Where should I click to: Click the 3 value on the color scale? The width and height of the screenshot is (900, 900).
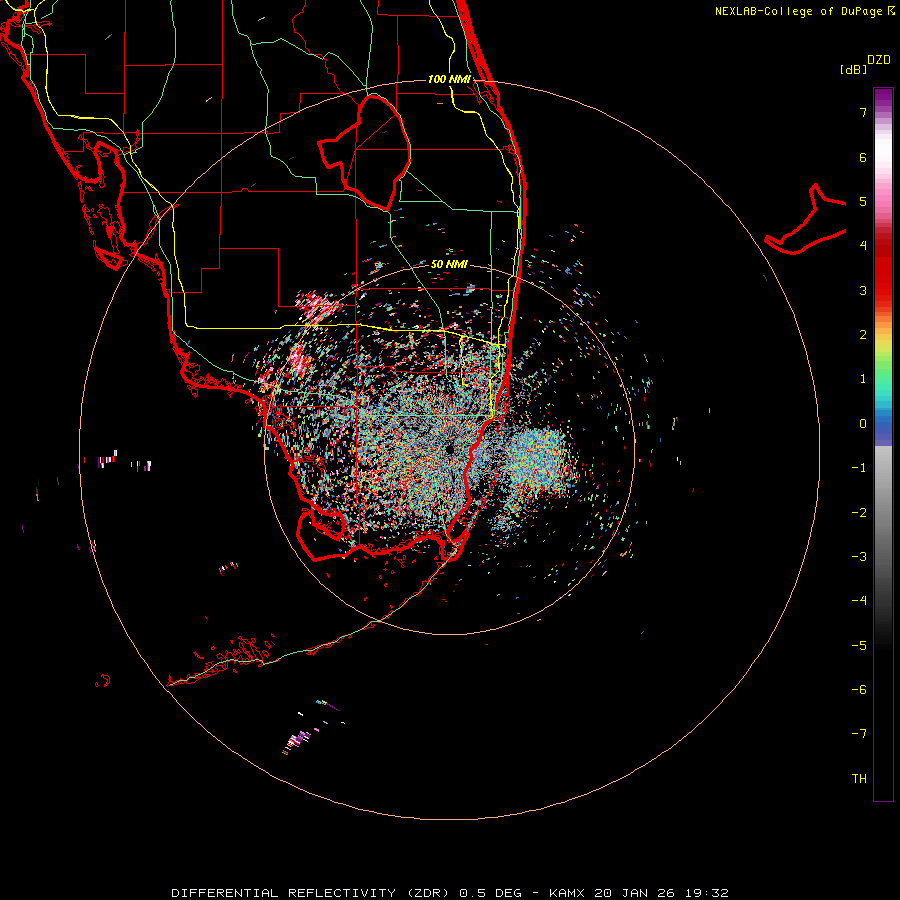tap(863, 290)
